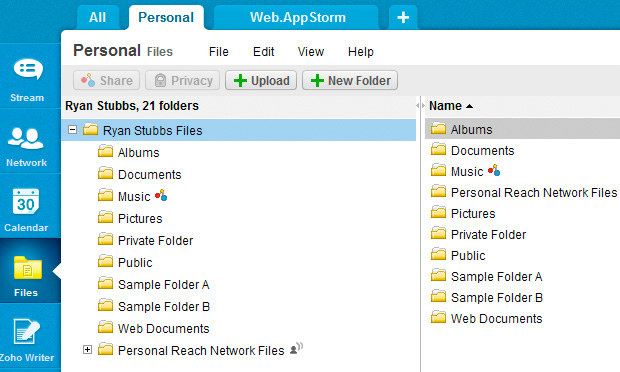Select Public row in file list
620x372 pixels.
tap(523, 255)
